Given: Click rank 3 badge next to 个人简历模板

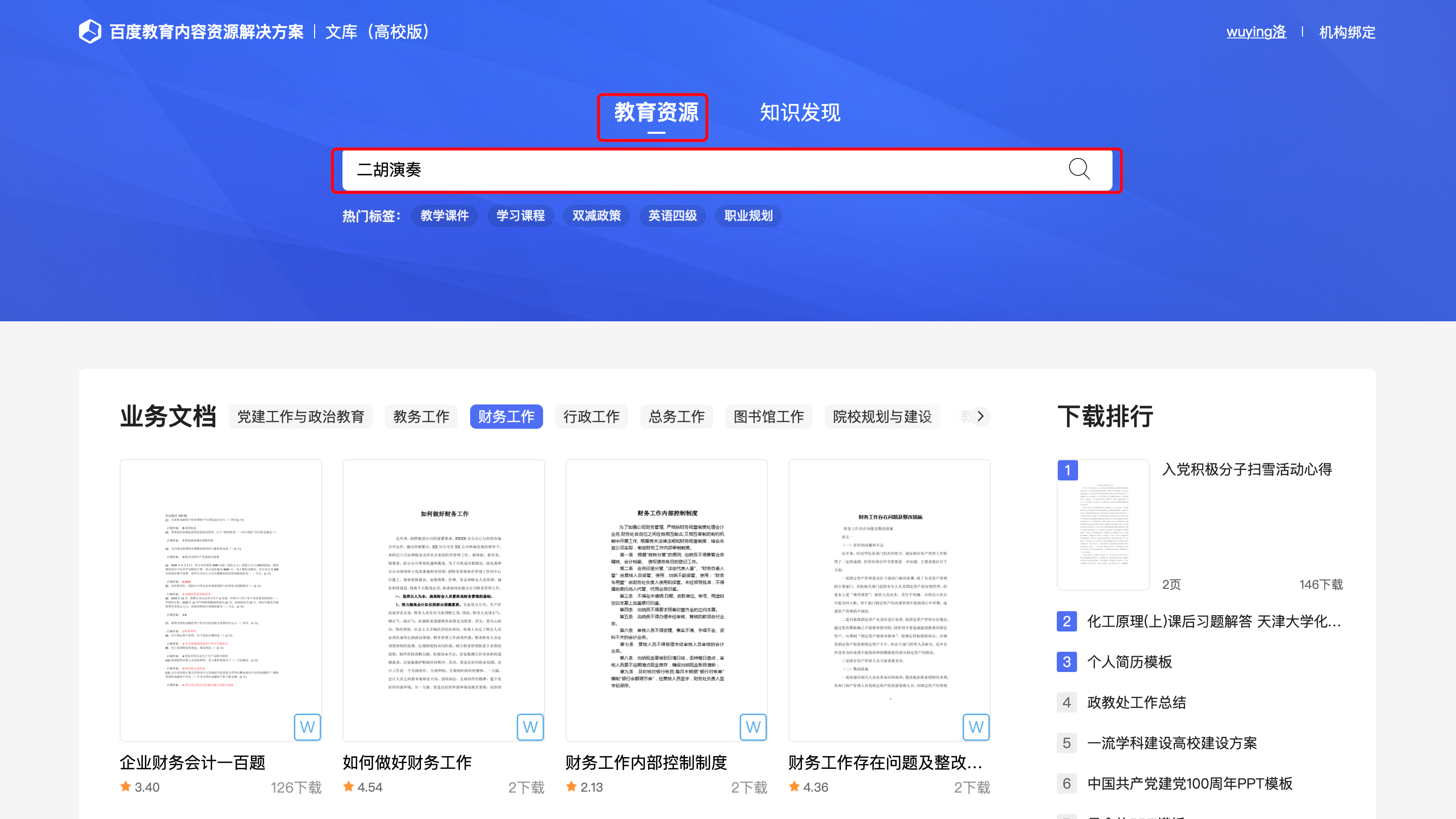Looking at the screenshot, I should point(1066,662).
